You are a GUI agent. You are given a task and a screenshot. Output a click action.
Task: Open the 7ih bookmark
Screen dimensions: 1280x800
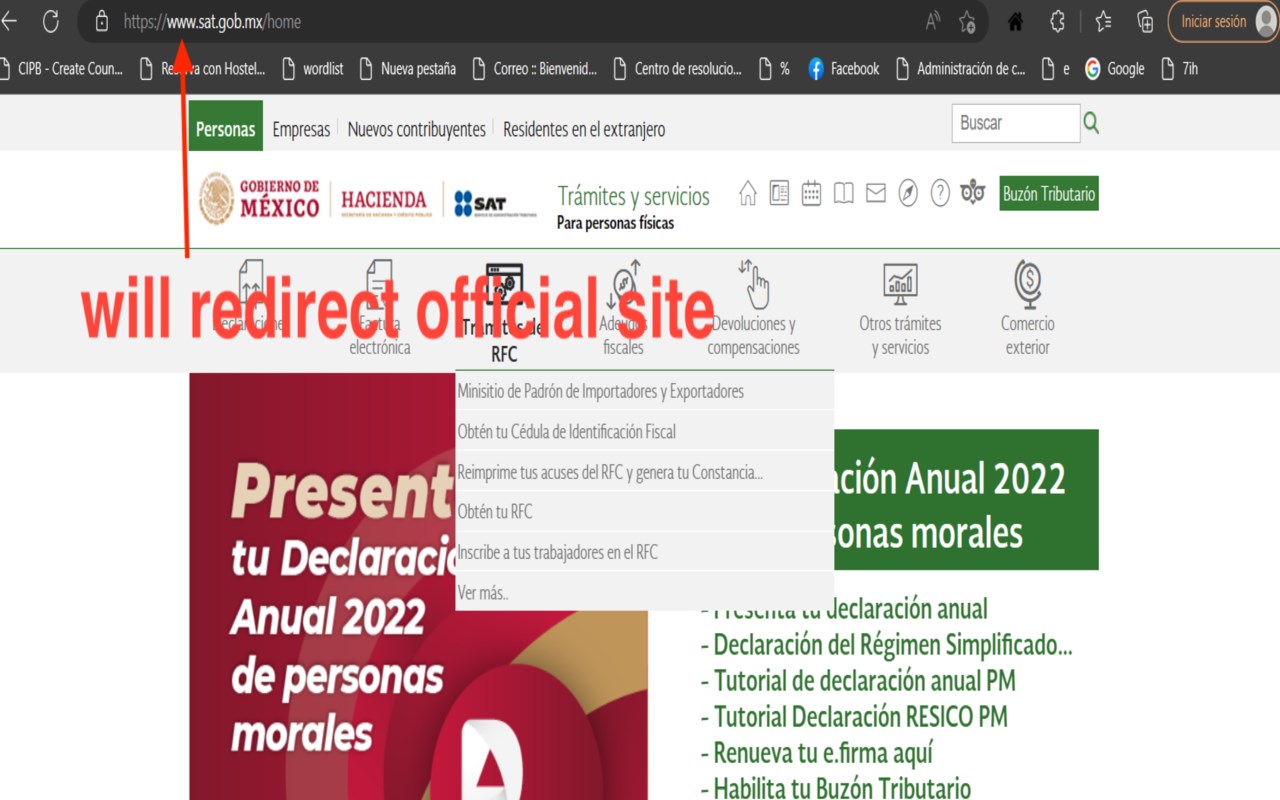click(x=1179, y=69)
